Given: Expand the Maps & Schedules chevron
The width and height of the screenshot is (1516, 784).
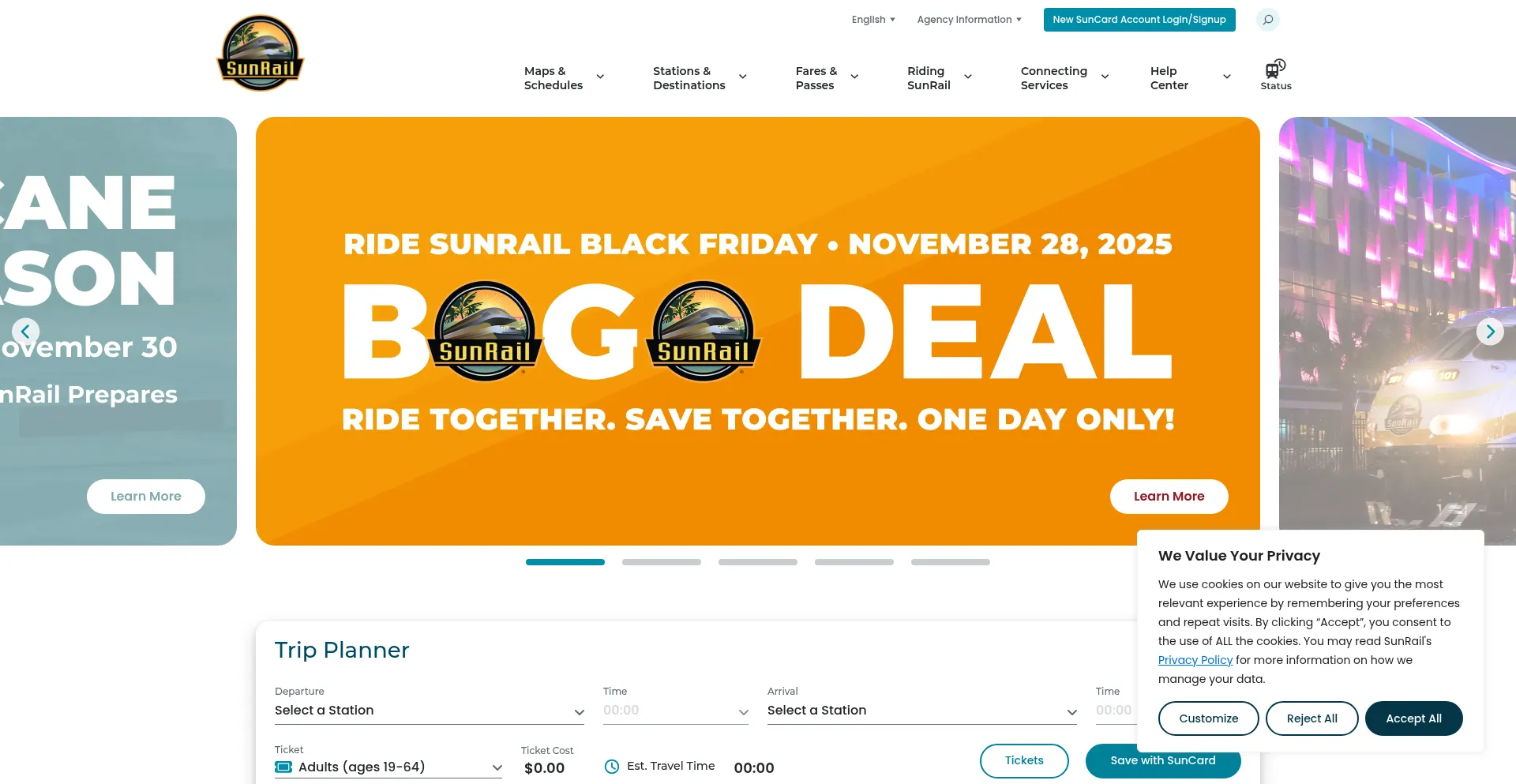Looking at the screenshot, I should click(x=600, y=77).
